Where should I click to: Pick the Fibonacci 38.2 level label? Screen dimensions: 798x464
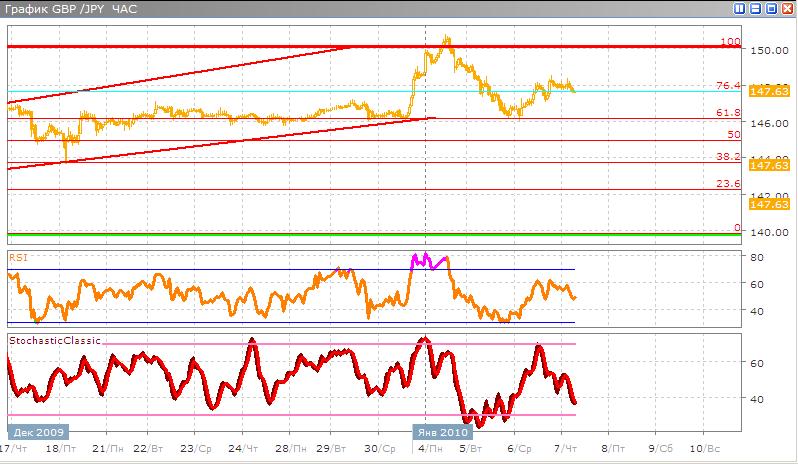[729, 157]
